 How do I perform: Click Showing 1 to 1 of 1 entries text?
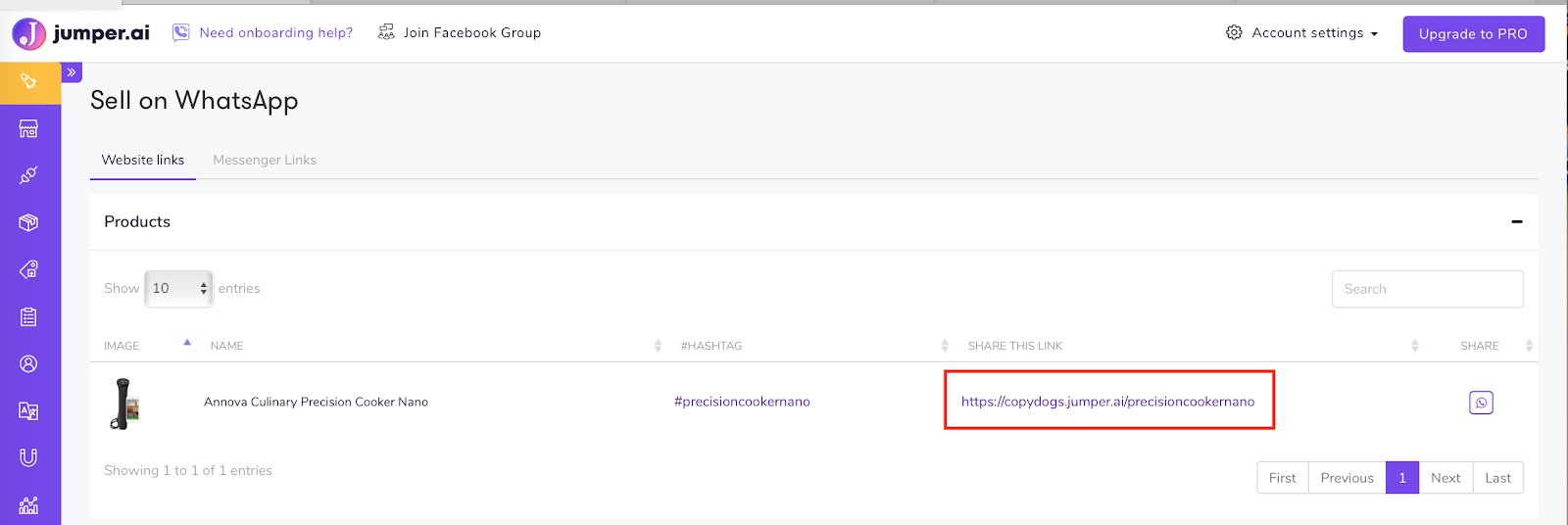(188, 470)
